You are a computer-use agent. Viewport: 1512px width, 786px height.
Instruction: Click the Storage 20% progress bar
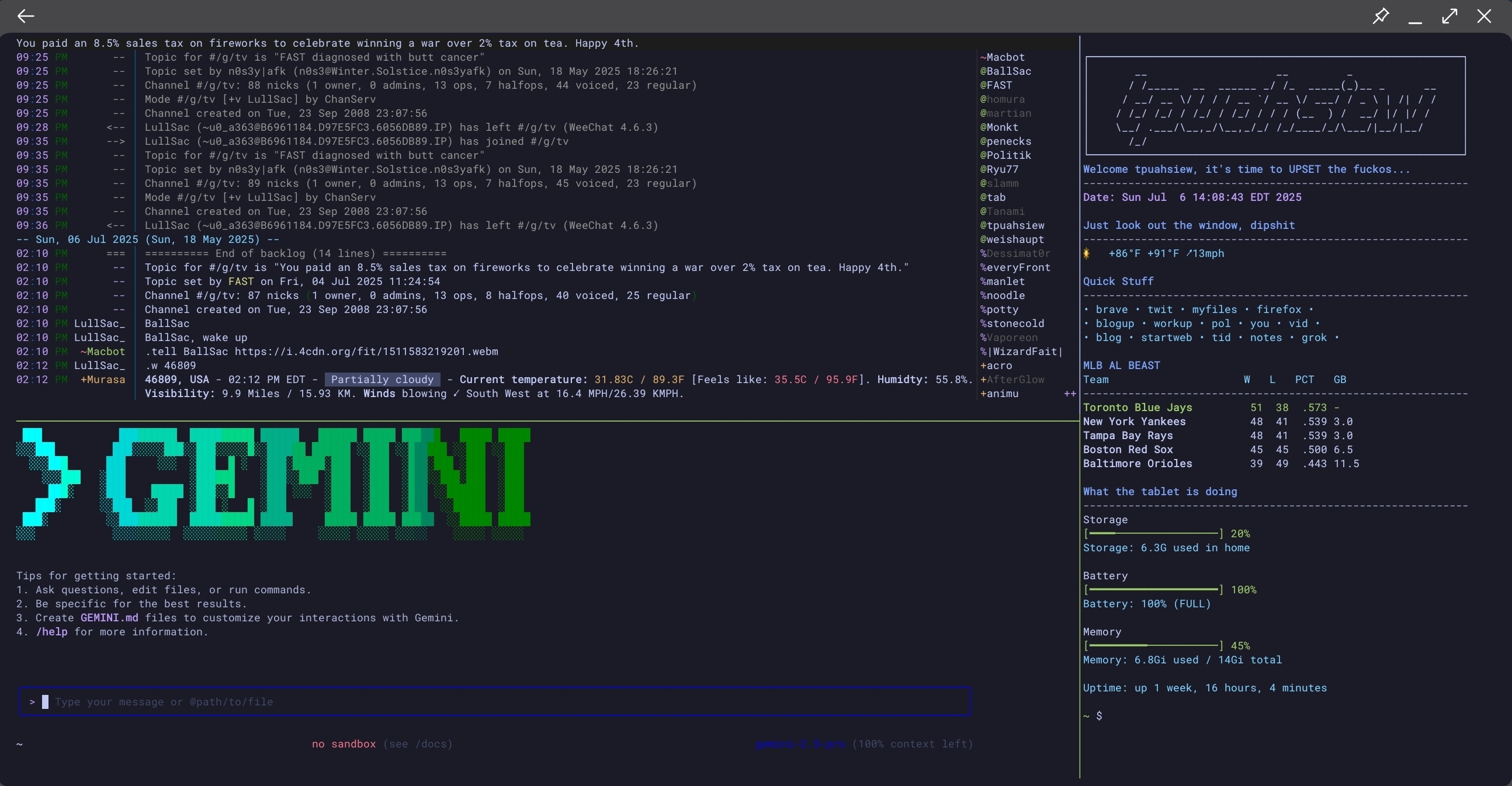[1153, 534]
